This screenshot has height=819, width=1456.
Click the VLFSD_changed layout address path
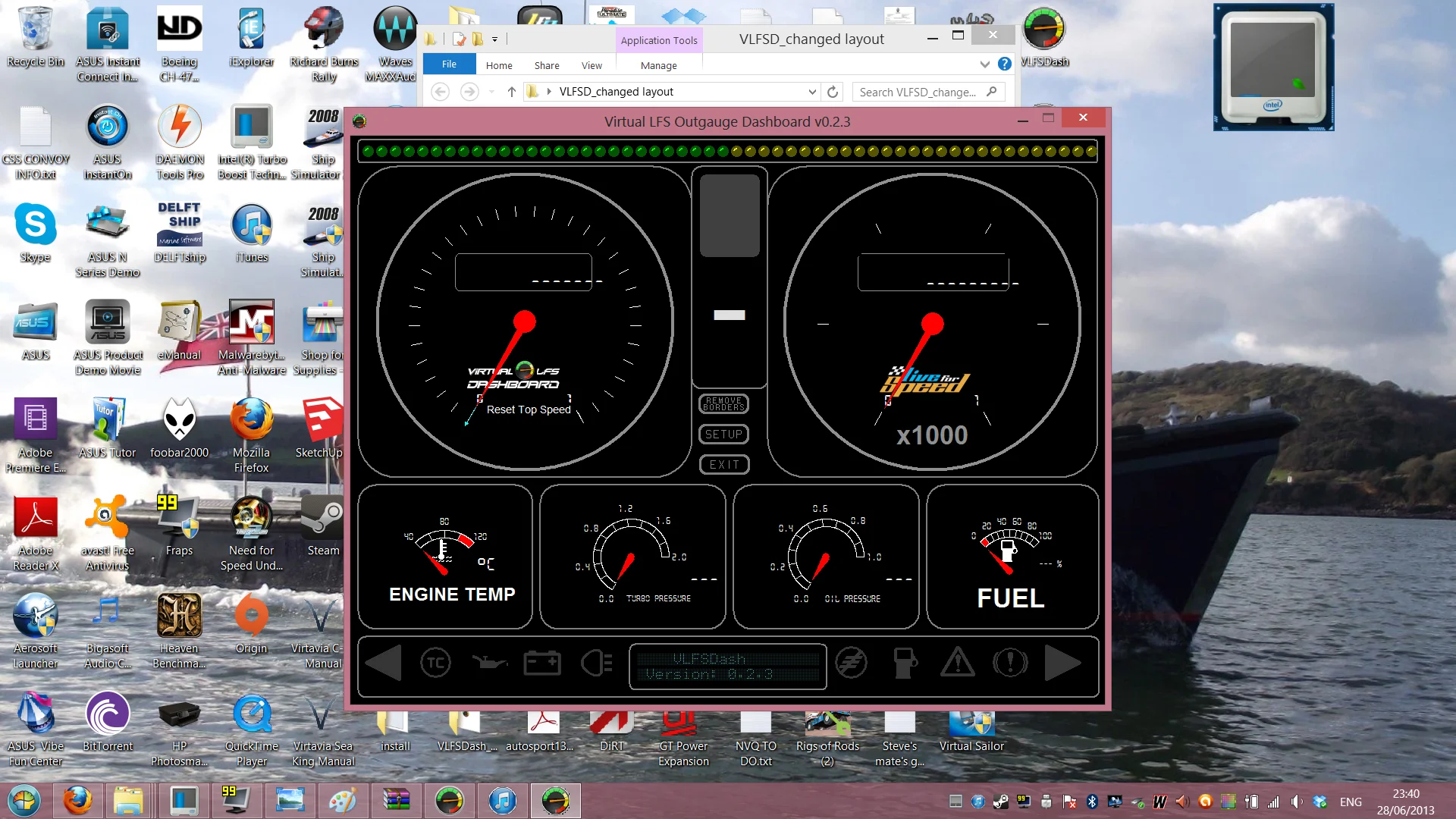coord(616,92)
